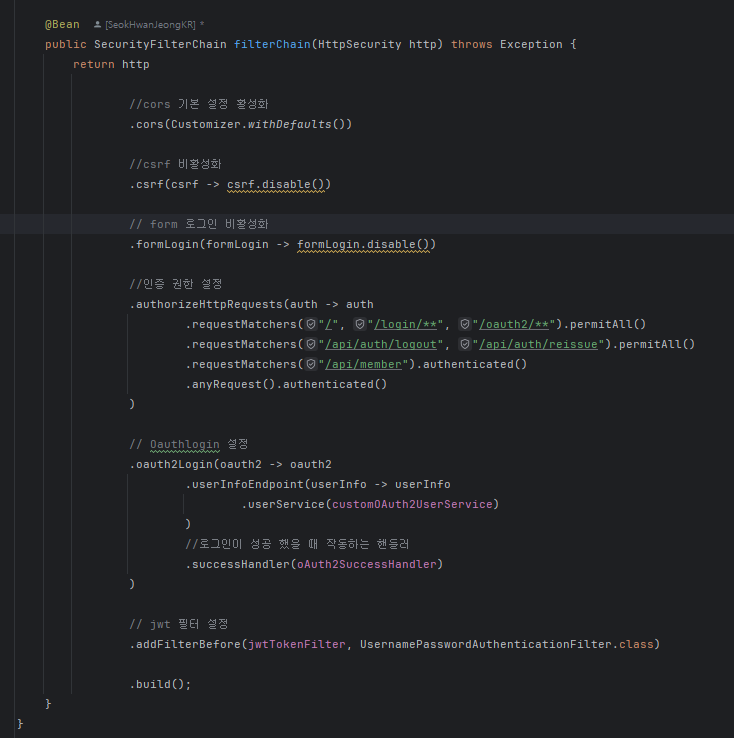This screenshot has width=734, height=738.
Task: Click the throws keyword
Action: (471, 44)
